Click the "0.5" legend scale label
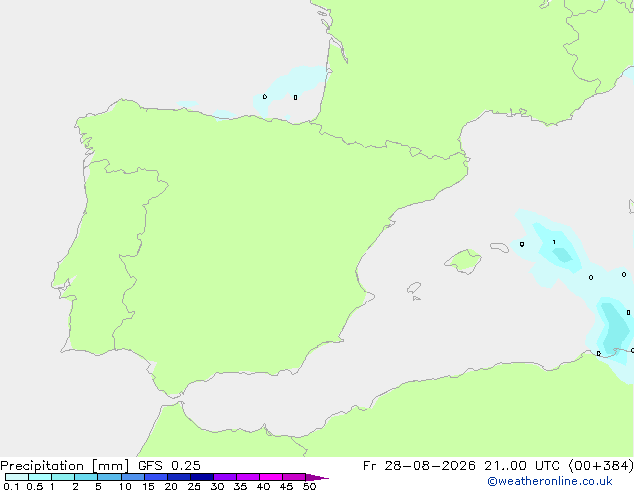634x490 pixels. point(35,486)
